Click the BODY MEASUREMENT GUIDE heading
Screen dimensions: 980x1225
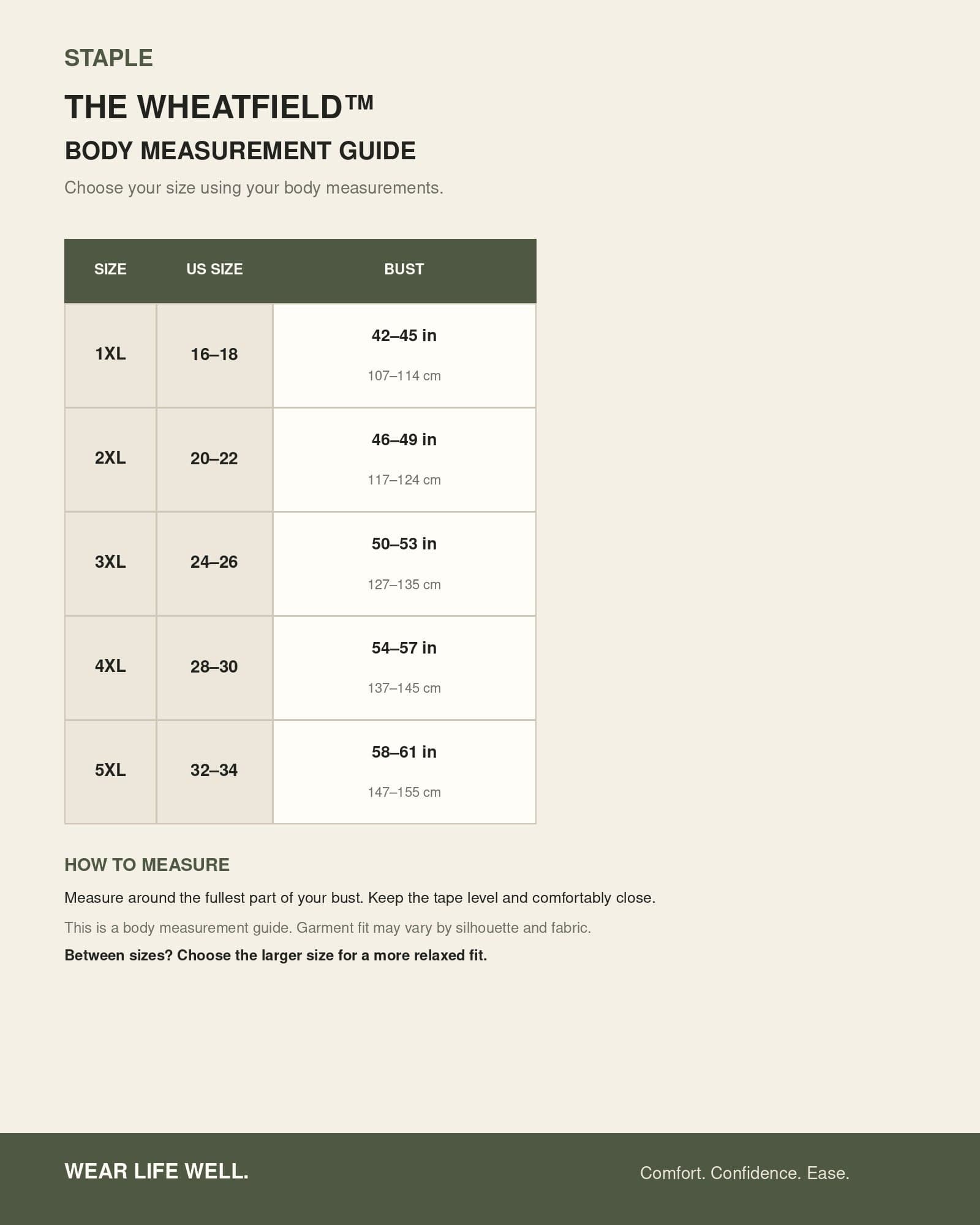(x=240, y=151)
